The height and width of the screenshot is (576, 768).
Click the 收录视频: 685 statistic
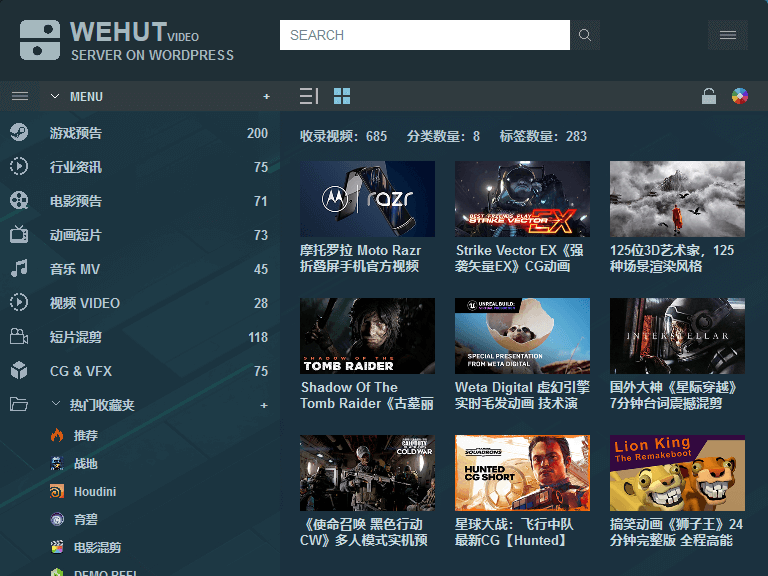343,136
